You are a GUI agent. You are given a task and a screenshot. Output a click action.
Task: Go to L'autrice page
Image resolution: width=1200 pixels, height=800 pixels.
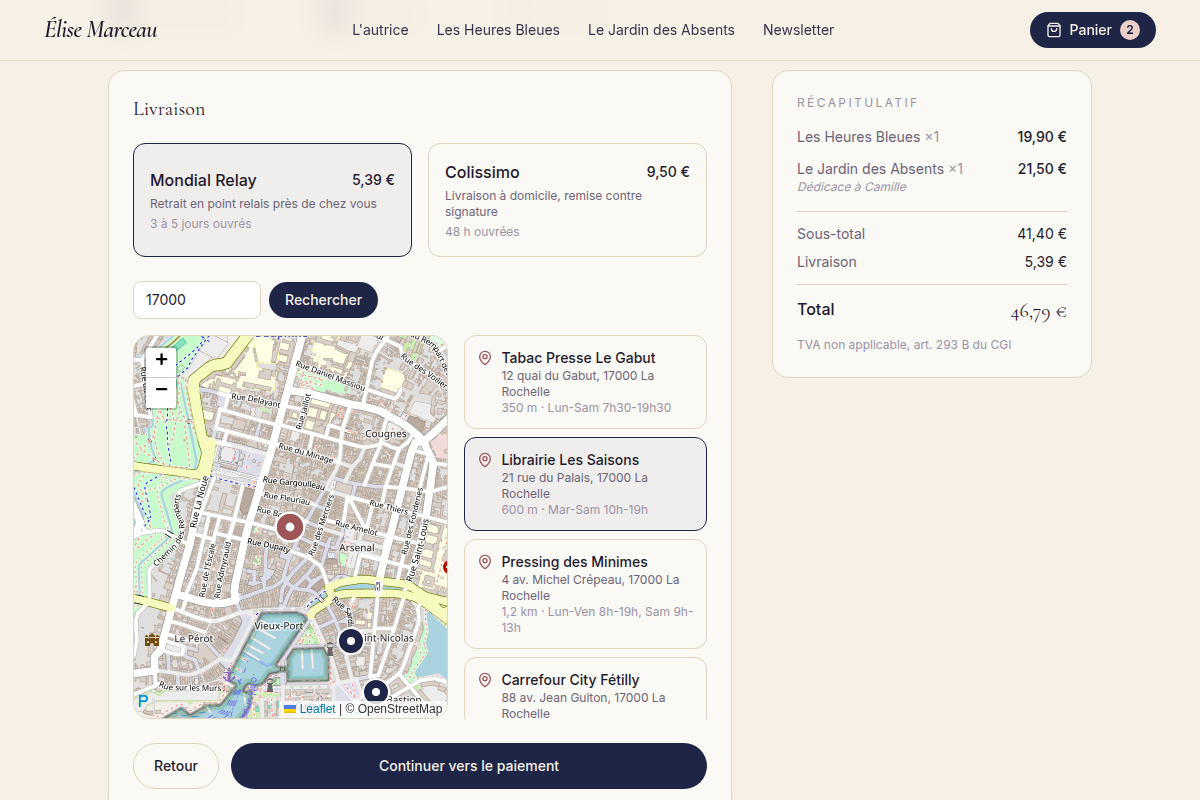point(380,30)
